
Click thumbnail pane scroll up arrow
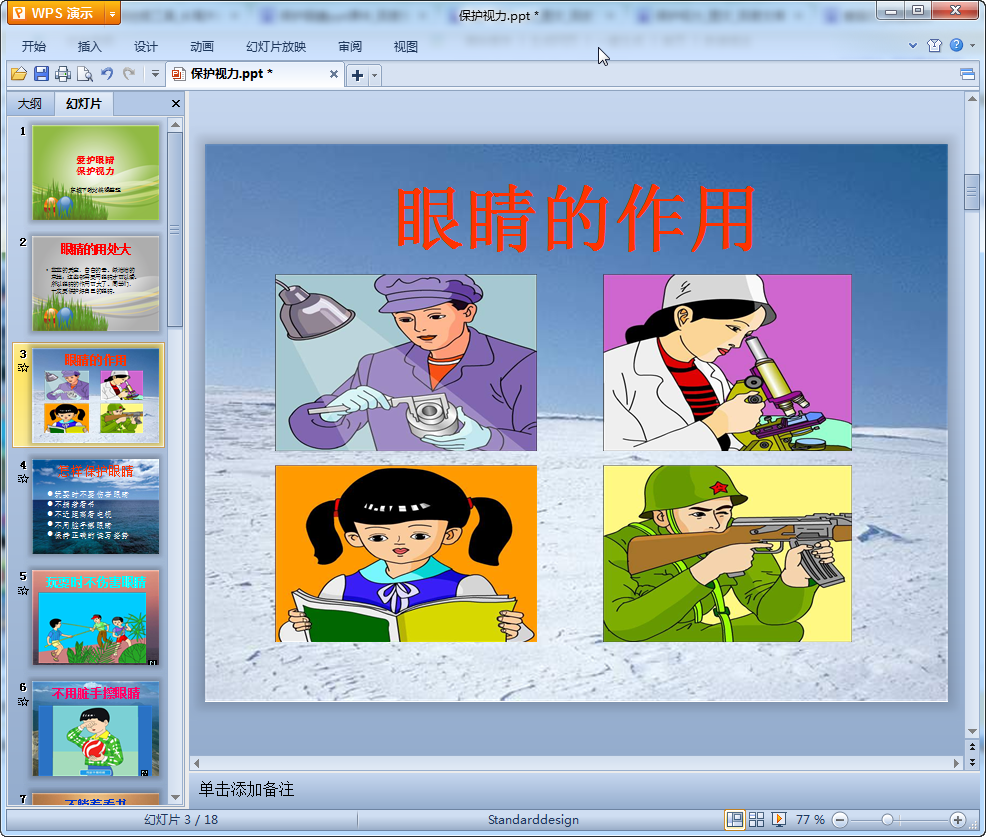coord(175,125)
